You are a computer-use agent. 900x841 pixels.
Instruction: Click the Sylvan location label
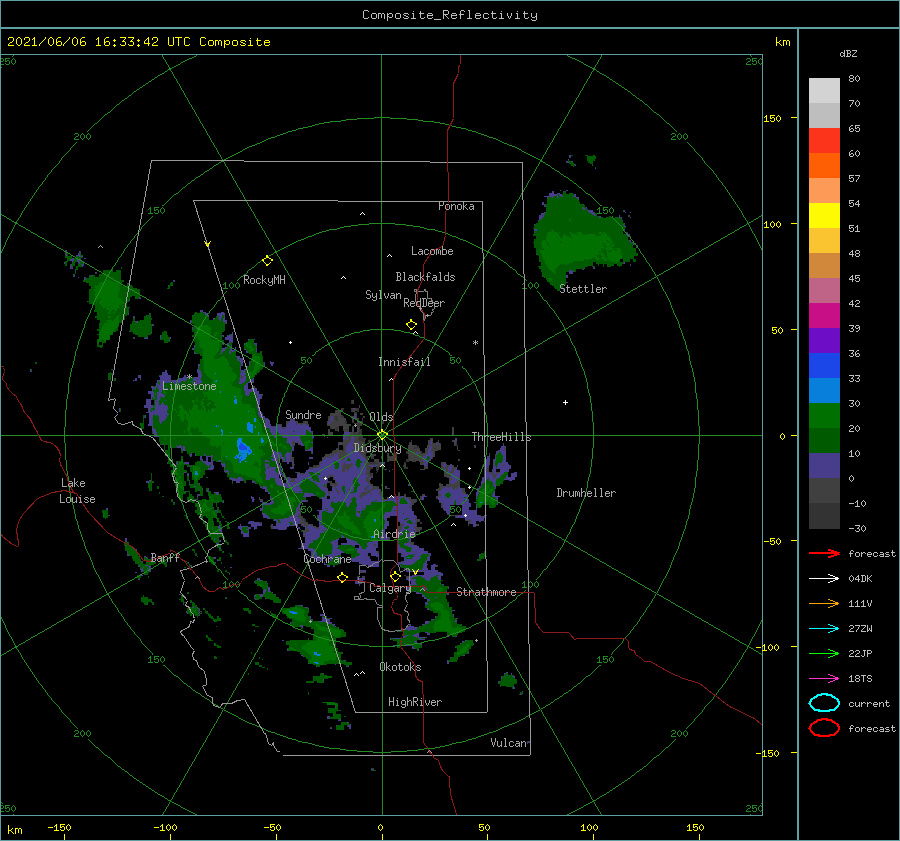pos(383,295)
